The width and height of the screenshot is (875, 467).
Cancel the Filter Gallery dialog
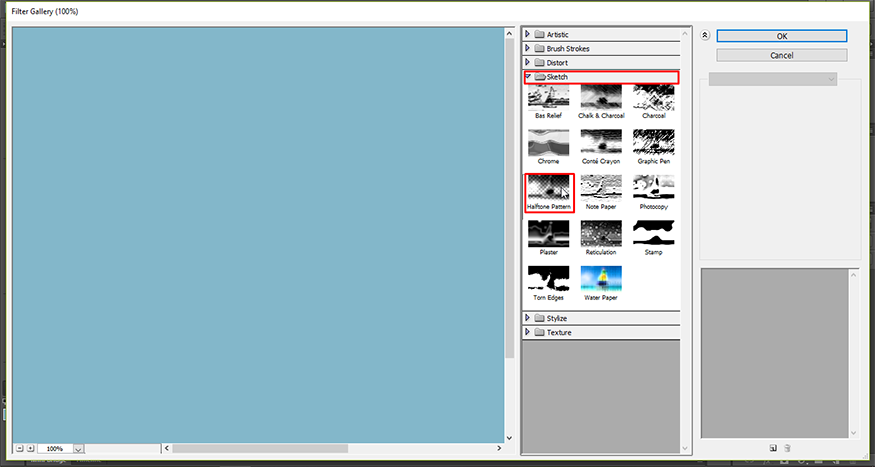coord(782,55)
